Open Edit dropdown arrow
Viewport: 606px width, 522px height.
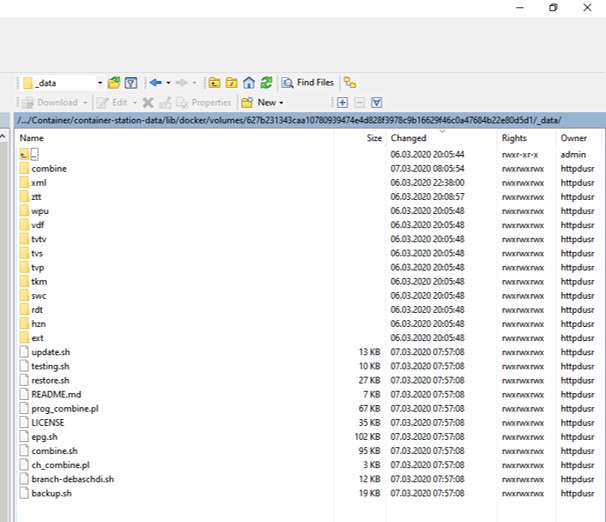(135, 103)
